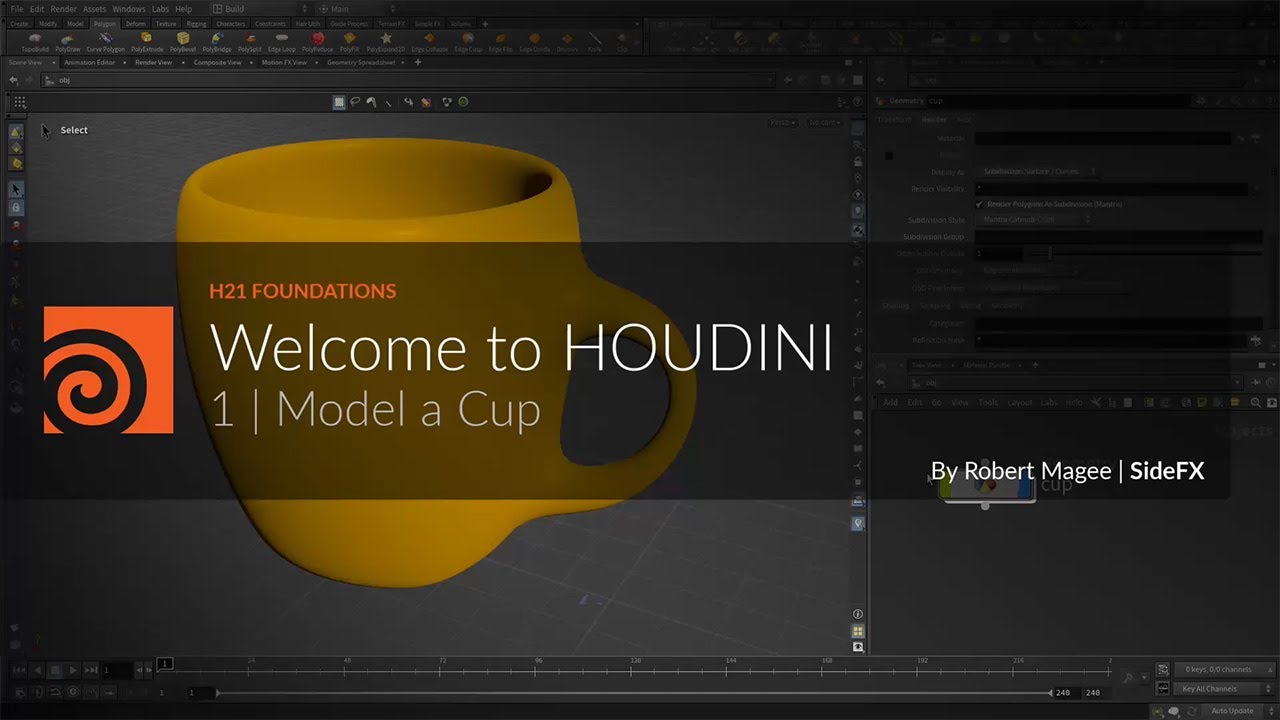The image size is (1280, 720).
Task: Open the No cam camera dropdown
Action: (x=824, y=122)
